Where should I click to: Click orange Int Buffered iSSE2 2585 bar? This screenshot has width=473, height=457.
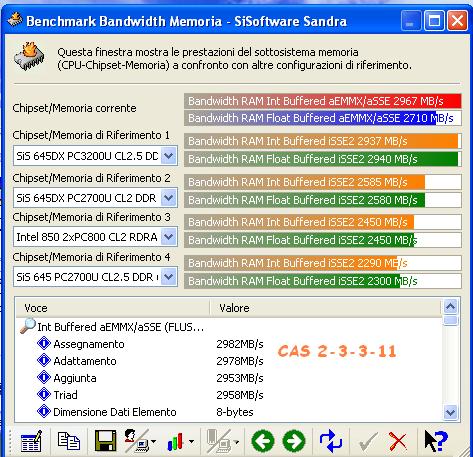pos(323,182)
